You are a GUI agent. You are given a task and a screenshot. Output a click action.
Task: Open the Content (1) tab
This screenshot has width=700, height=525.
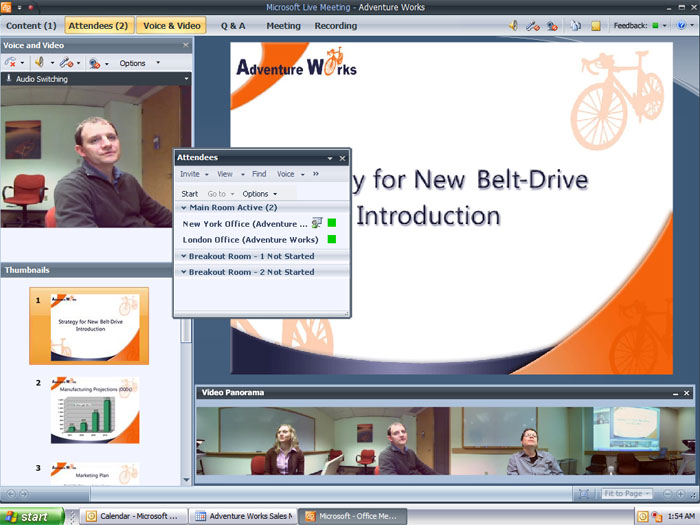[x=31, y=26]
